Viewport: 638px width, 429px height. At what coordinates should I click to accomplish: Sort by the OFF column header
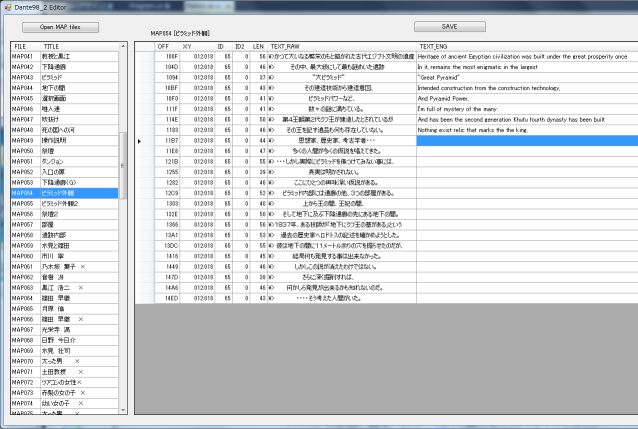tap(164, 46)
